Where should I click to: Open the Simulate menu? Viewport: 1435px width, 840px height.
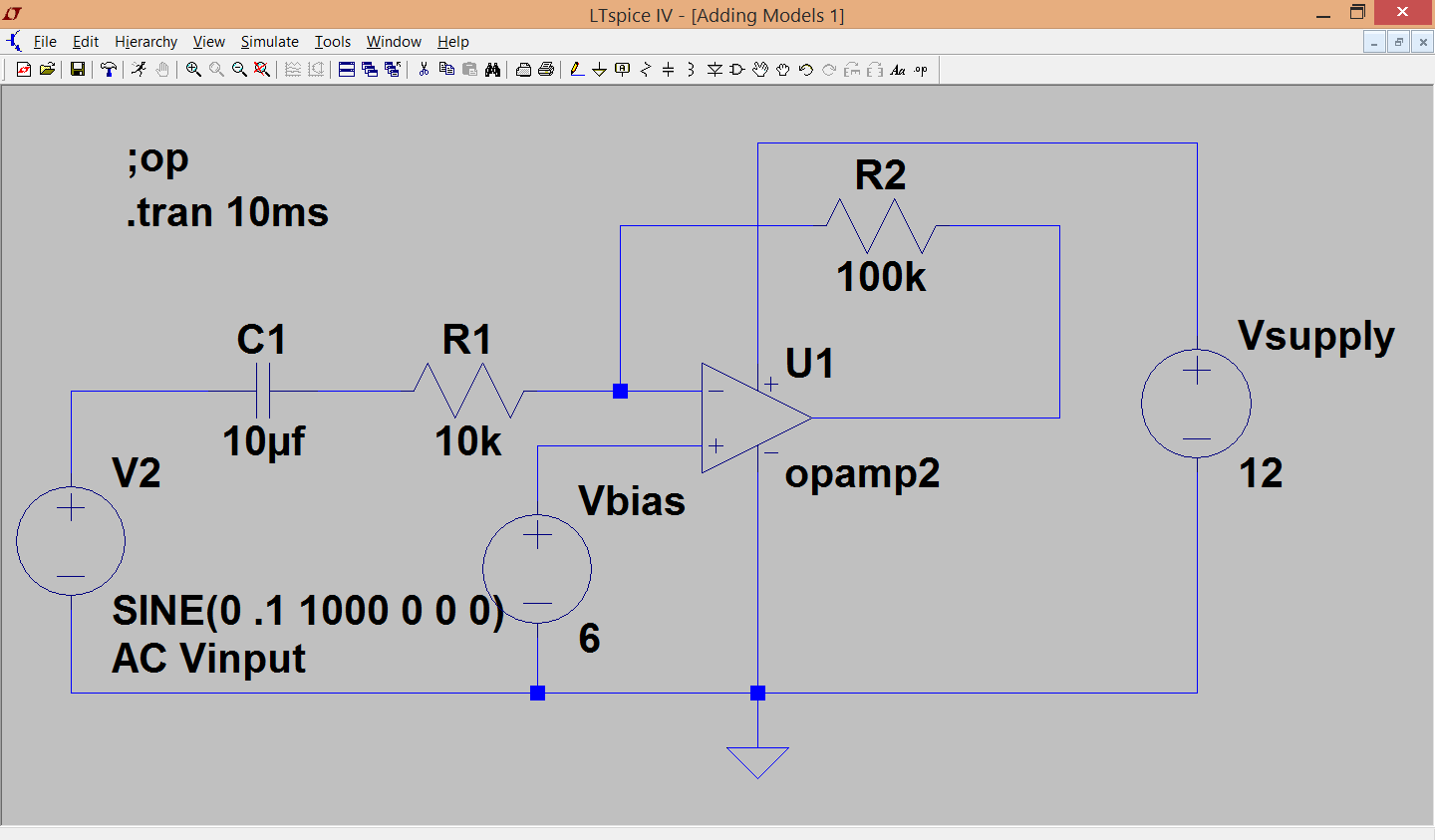pyautogui.click(x=270, y=42)
